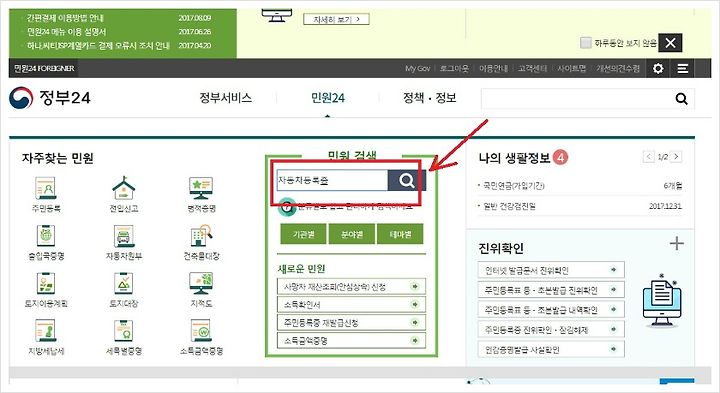Screen dimensions: 720x393
Task: Open the 정부서비스 menu
Action: pyautogui.click(x=225, y=98)
